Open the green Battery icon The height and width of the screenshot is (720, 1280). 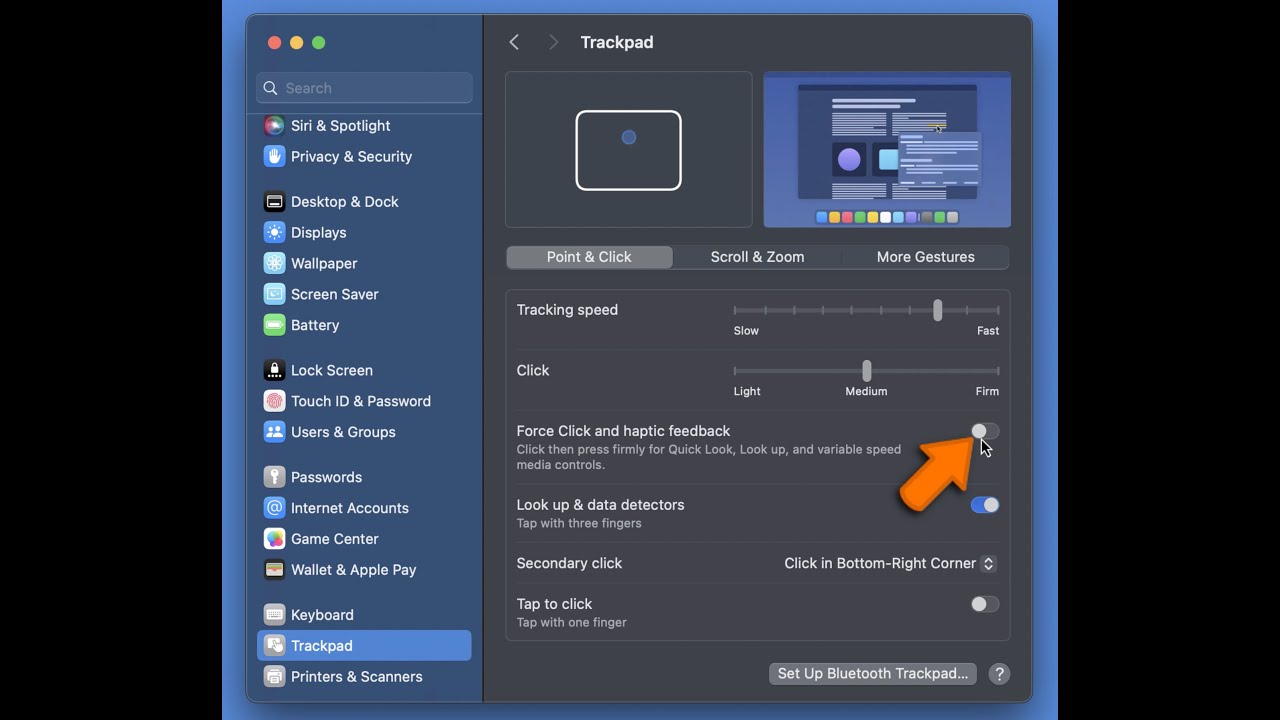pos(274,326)
